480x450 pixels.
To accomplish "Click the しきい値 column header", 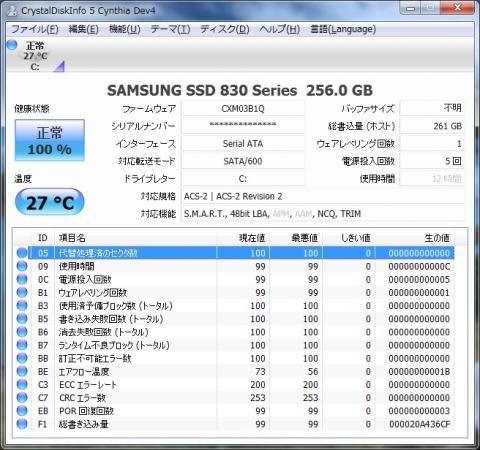I will [349, 238].
